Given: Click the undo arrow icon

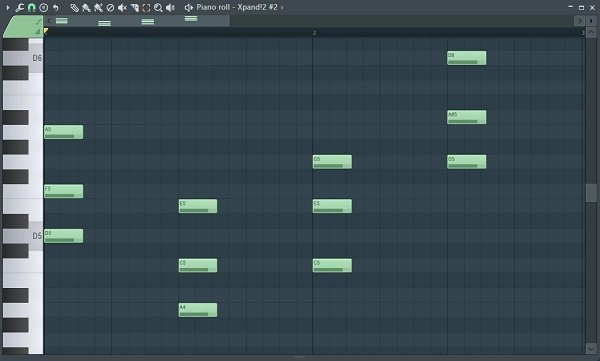Looking at the screenshot, I should tap(56, 7).
